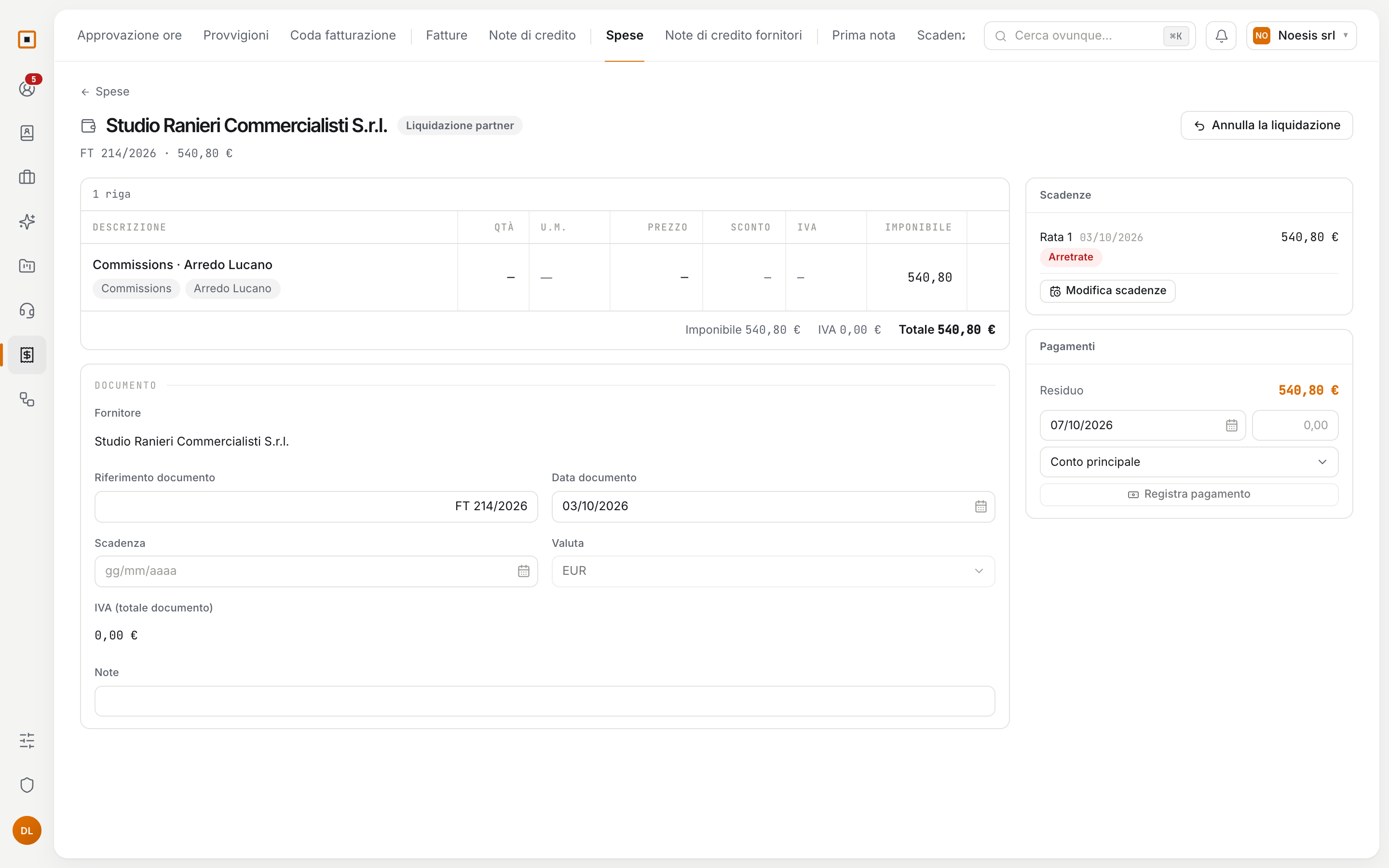The width and height of the screenshot is (1389, 868).
Task: Open the sidebar icon with badge 5
Action: [27, 88]
